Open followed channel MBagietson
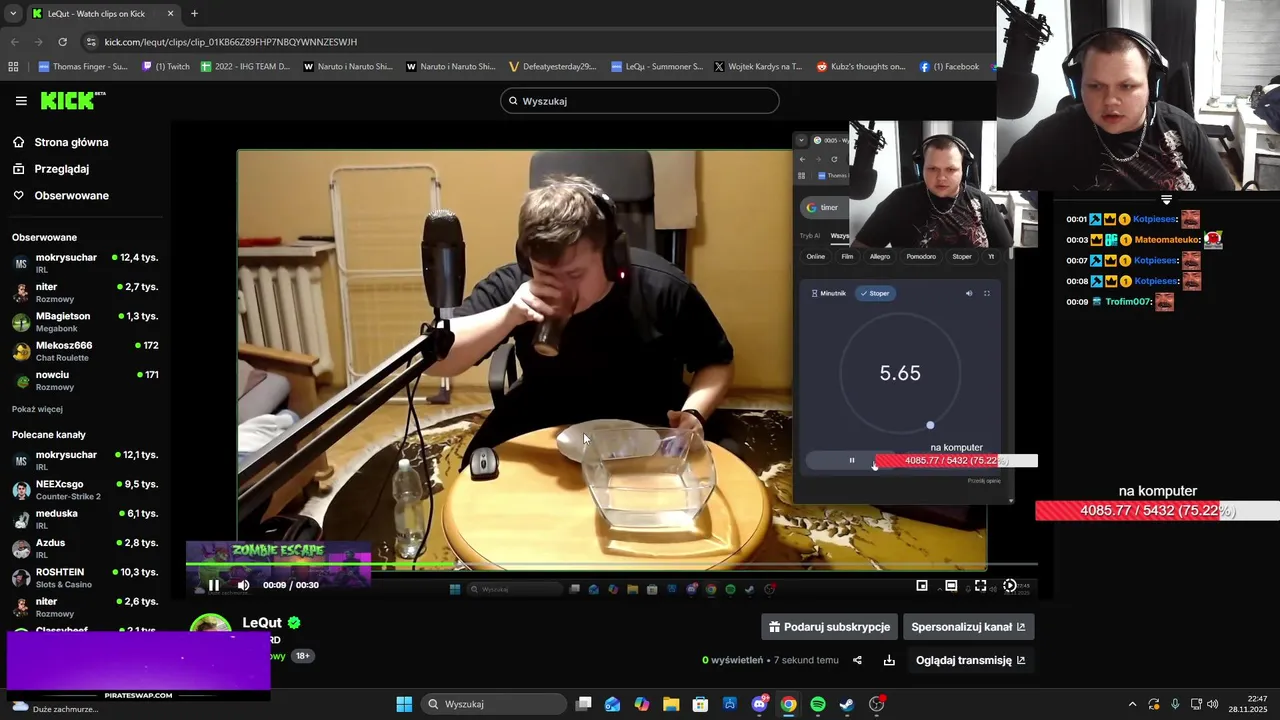Screen dimensions: 1280x720 click(85, 322)
